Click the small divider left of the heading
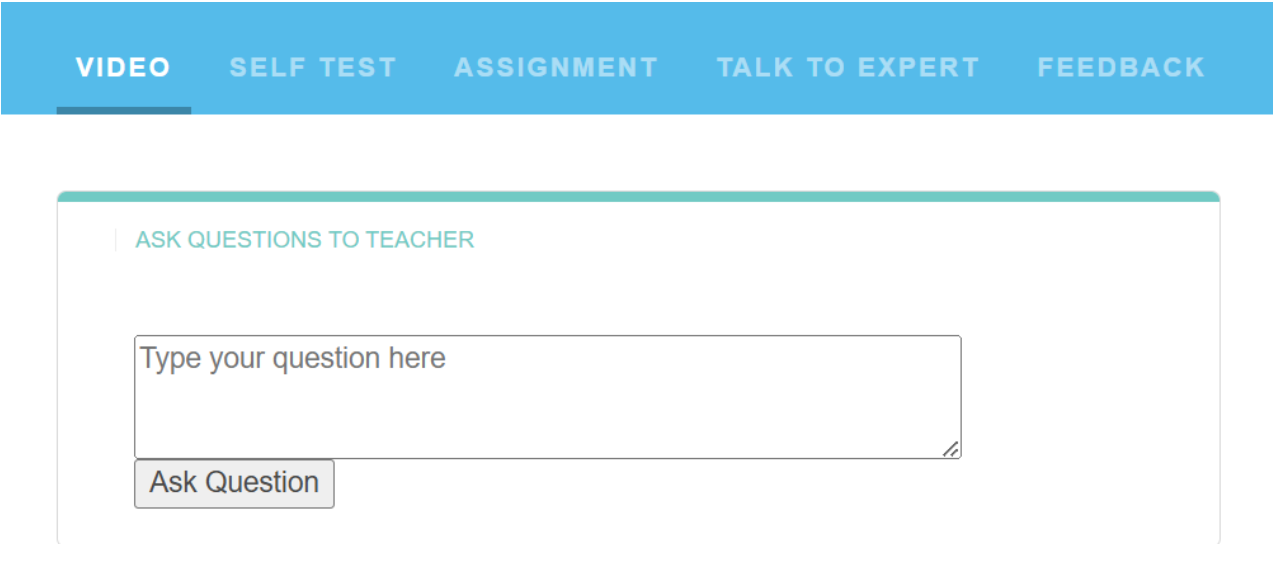Viewport: 1273px width, 587px height. [115, 240]
